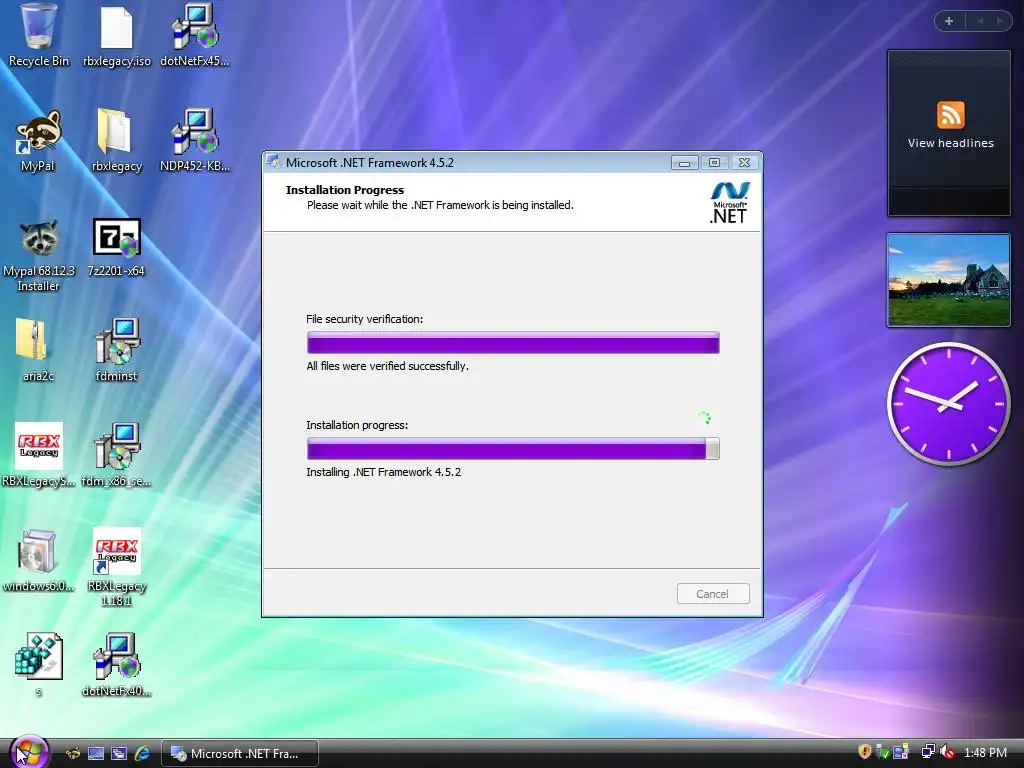
Task: Click View headlines in feed gadget
Action: tap(950, 143)
